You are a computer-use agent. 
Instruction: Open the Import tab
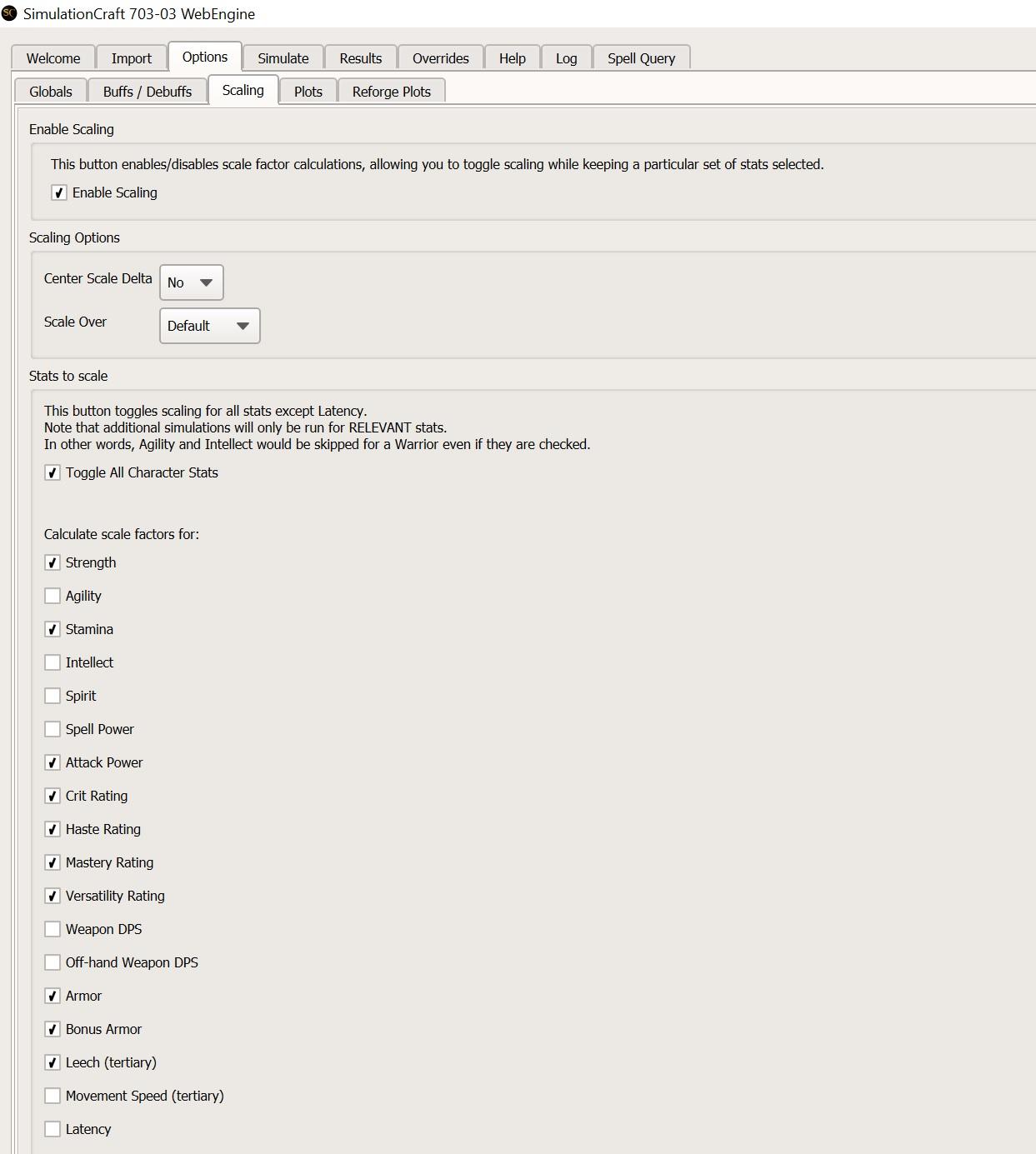pyautogui.click(x=131, y=58)
